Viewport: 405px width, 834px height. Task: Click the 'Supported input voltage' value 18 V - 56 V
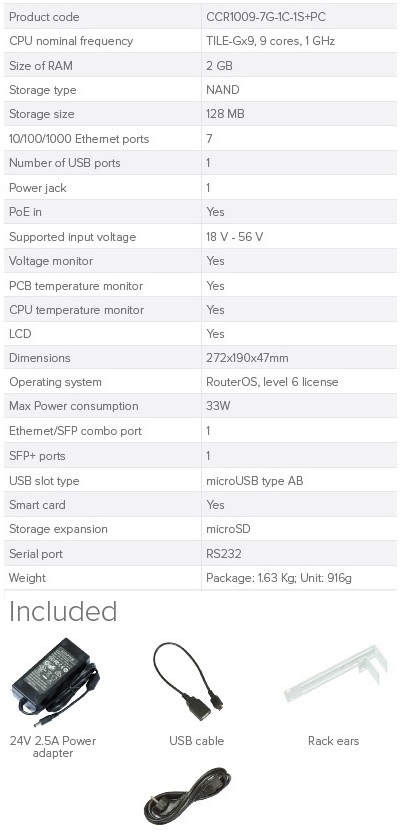(x=235, y=237)
